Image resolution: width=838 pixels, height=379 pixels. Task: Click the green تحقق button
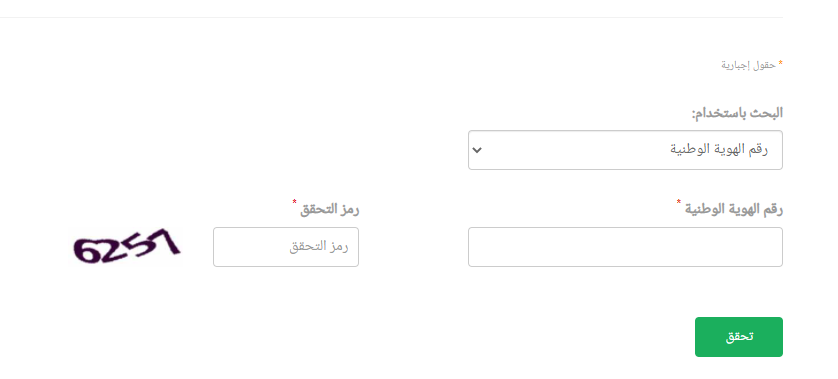pyautogui.click(x=739, y=337)
